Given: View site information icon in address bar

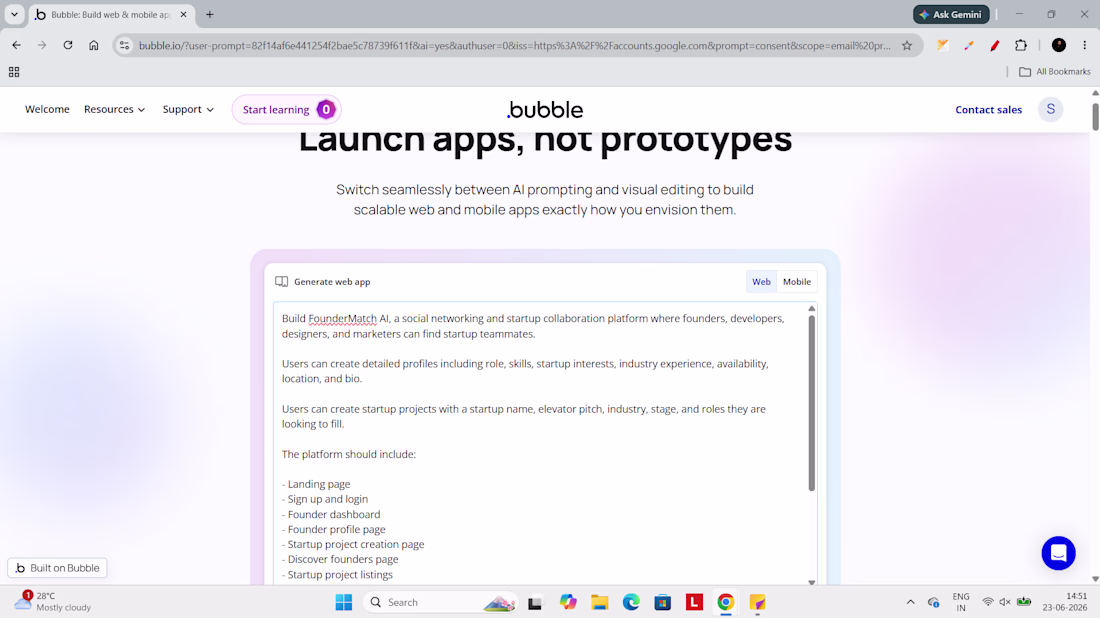Looking at the screenshot, I should [124, 46].
